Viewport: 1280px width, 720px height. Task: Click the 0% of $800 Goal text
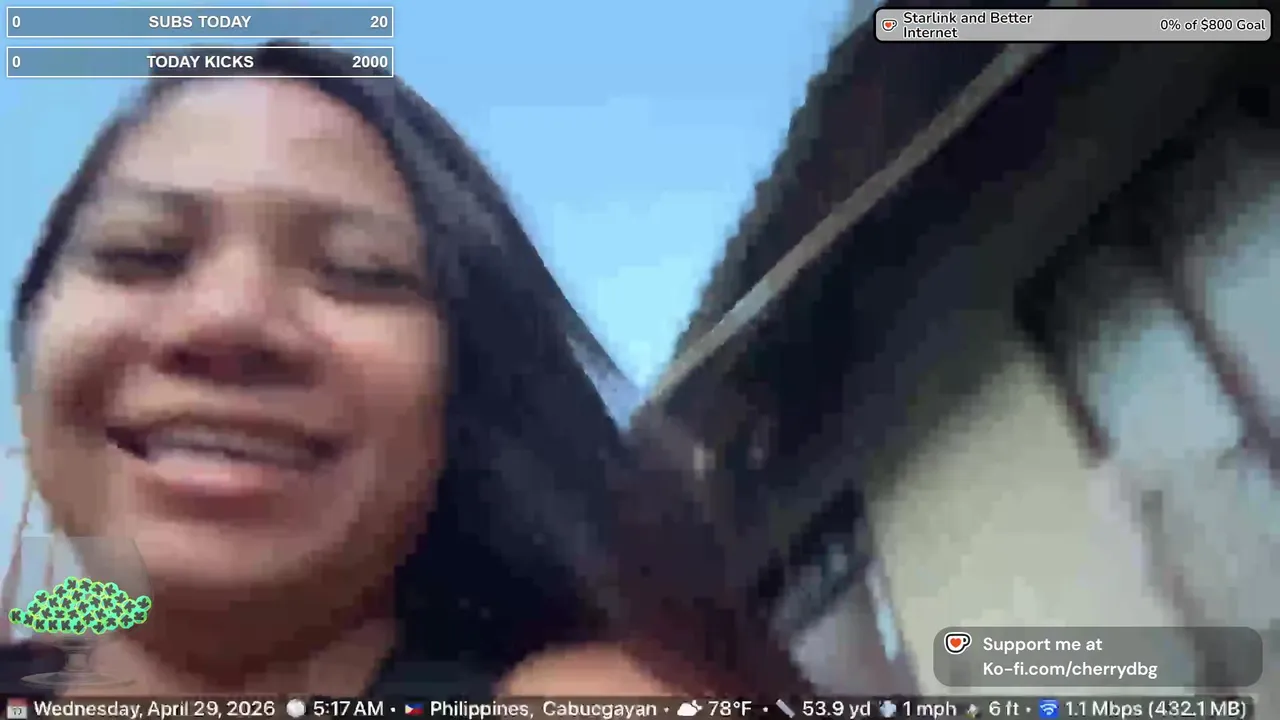[x=1212, y=25]
